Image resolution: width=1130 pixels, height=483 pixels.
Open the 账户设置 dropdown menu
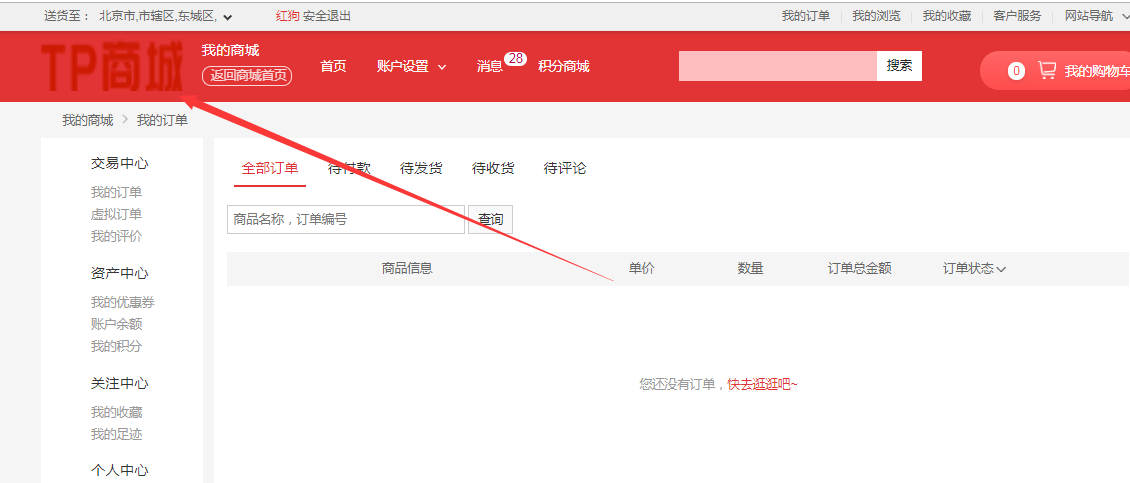411,66
